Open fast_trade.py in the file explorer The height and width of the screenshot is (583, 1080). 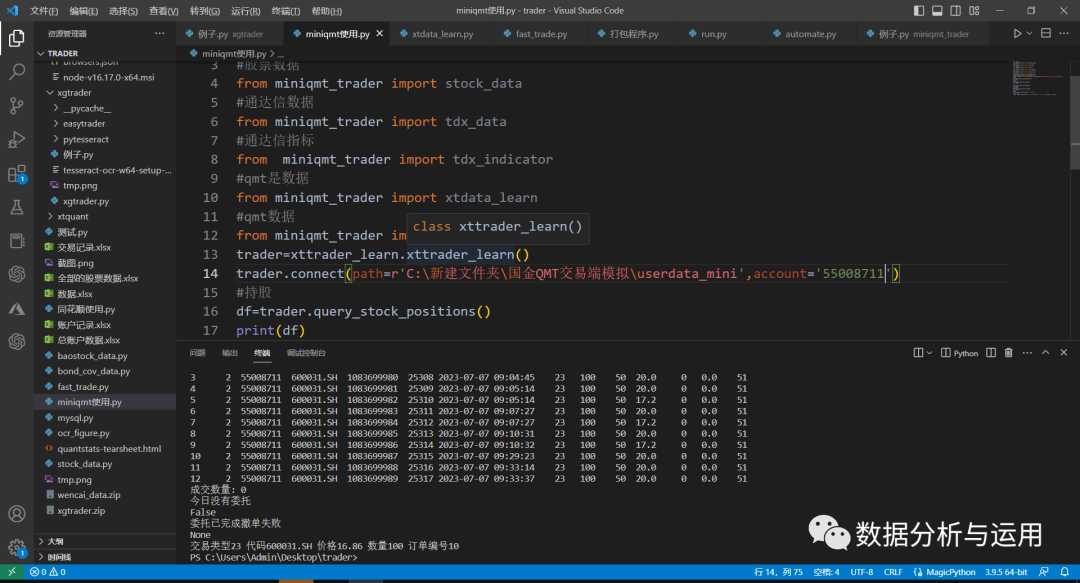pyautogui.click(x=82, y=386)
